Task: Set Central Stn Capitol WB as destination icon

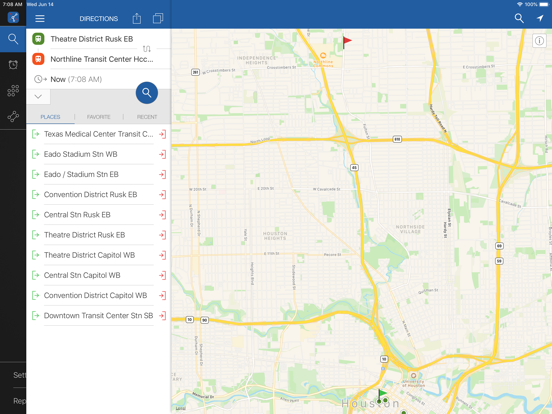Action: (162, 275)
